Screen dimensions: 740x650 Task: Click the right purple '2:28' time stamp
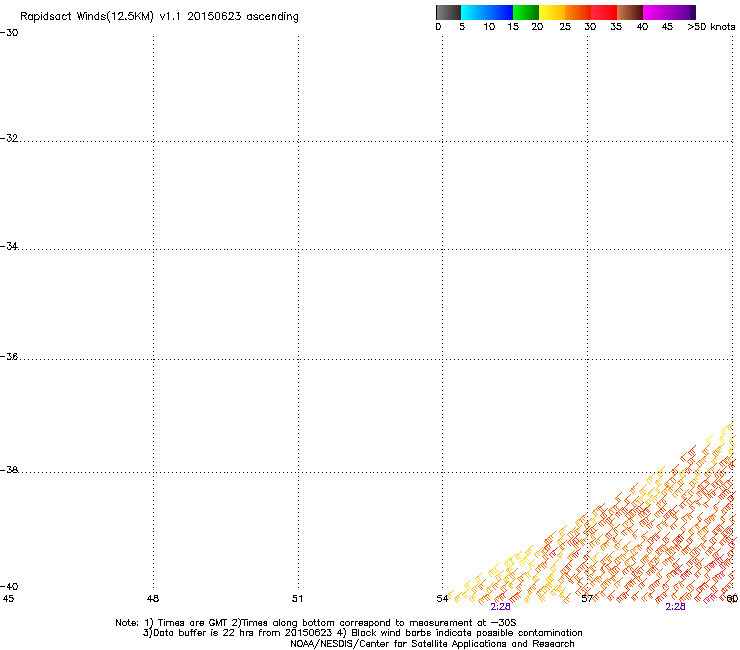(675, 607)
